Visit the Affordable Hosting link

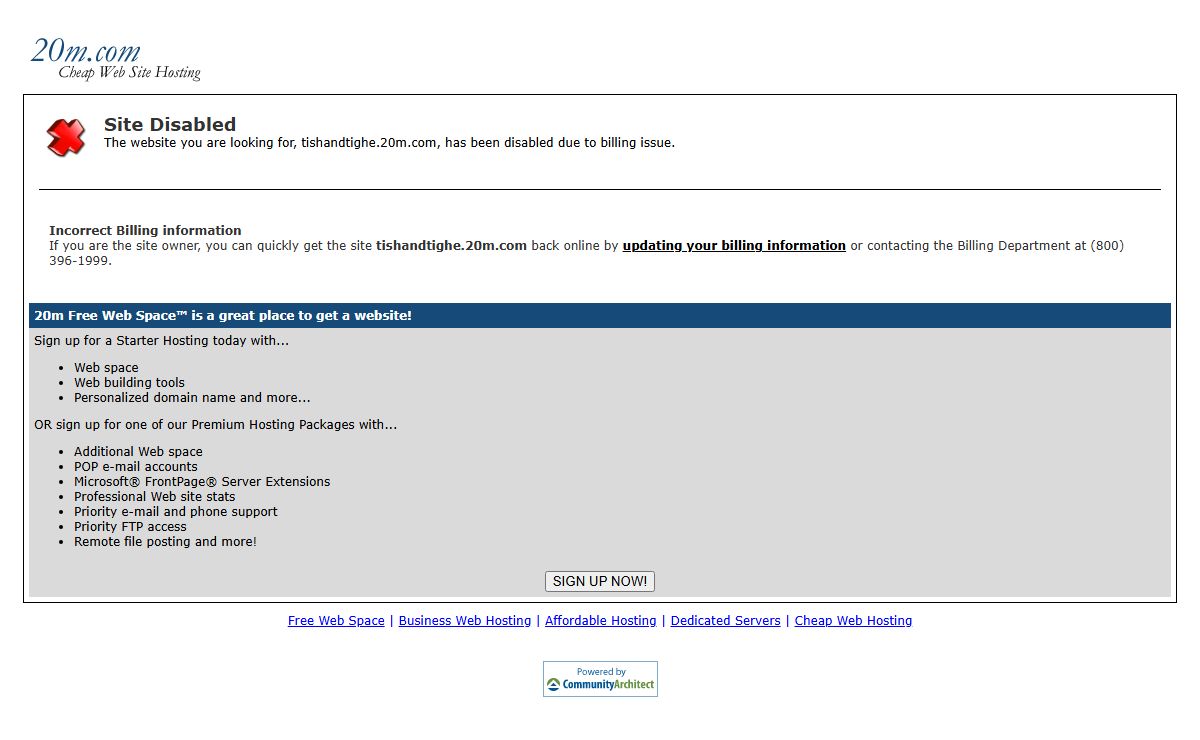click(x=601, y=621)
